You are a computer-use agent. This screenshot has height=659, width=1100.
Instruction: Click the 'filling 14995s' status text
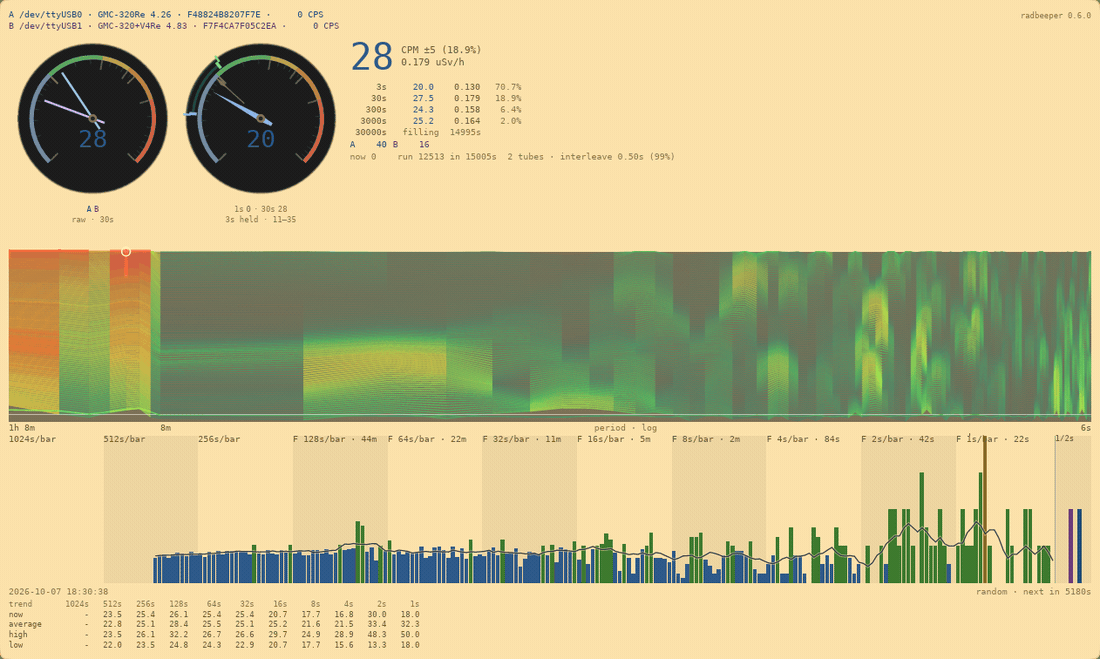click(x=441, y=132)
